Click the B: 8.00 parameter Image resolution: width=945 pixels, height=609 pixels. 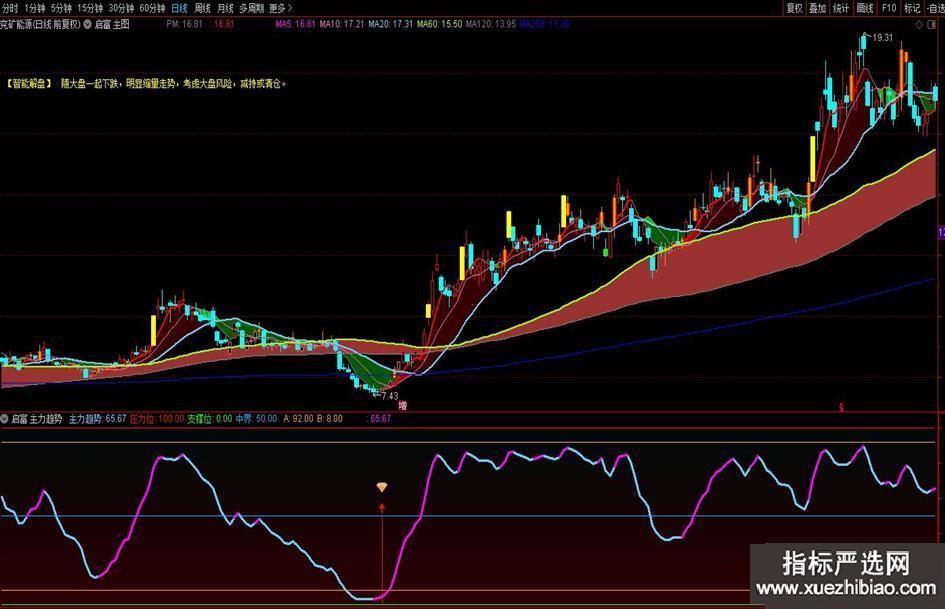(330, 418)
